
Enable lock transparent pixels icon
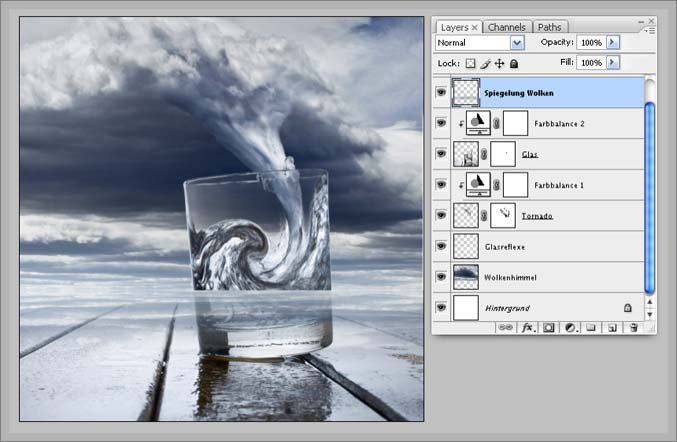point(471,63)
